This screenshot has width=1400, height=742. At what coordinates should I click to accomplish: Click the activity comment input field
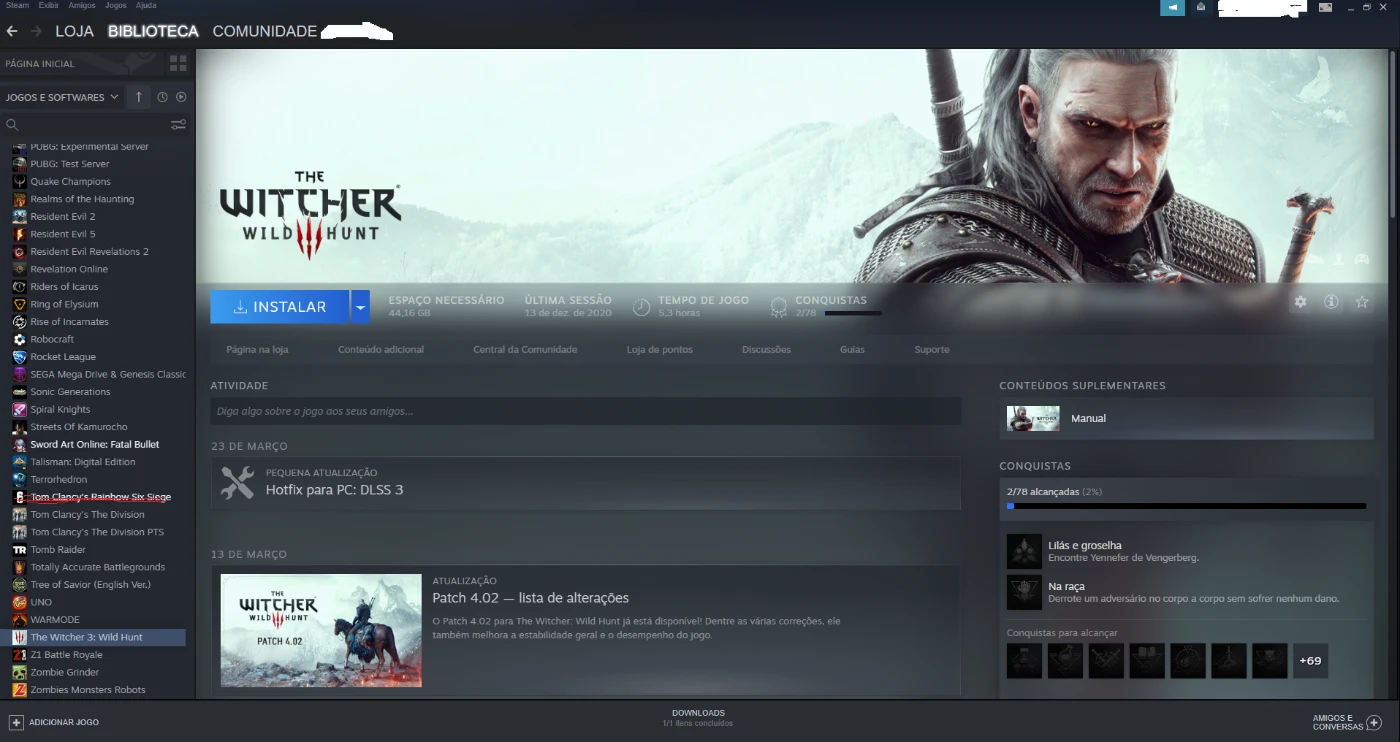click(585, 411)
